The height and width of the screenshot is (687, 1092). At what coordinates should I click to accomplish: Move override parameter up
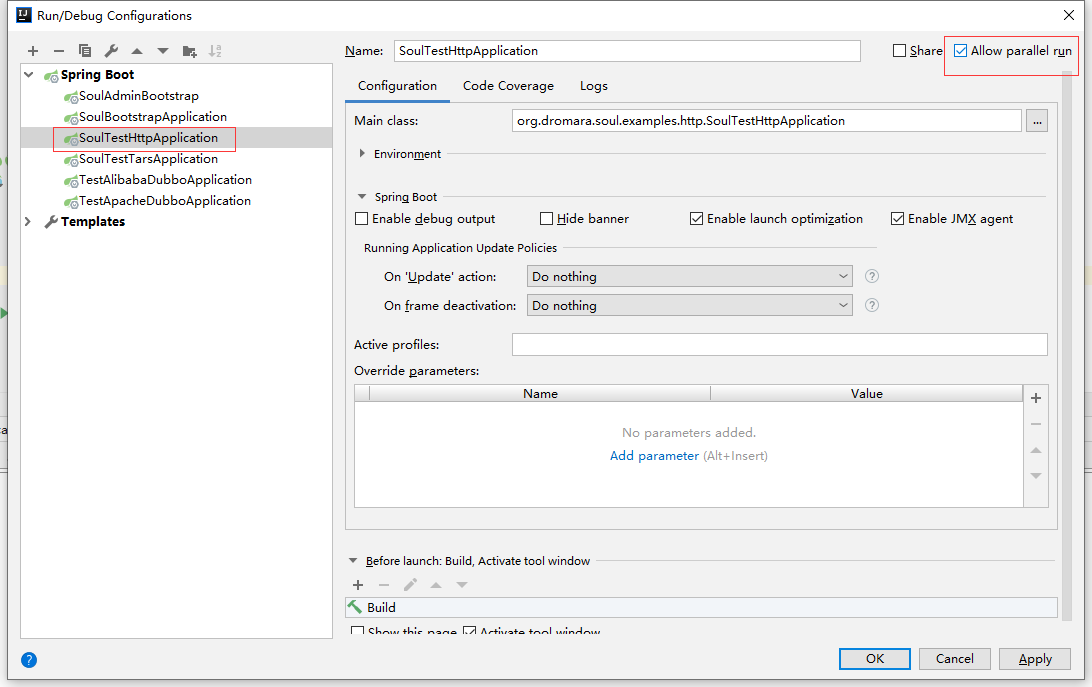pyautogui.click(x=1036, y=450)
